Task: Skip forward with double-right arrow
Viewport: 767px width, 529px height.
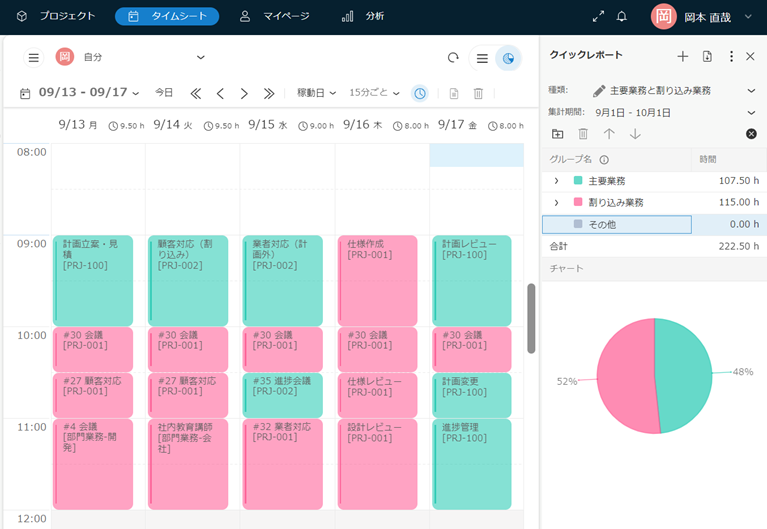Action: tap(269, 93)
